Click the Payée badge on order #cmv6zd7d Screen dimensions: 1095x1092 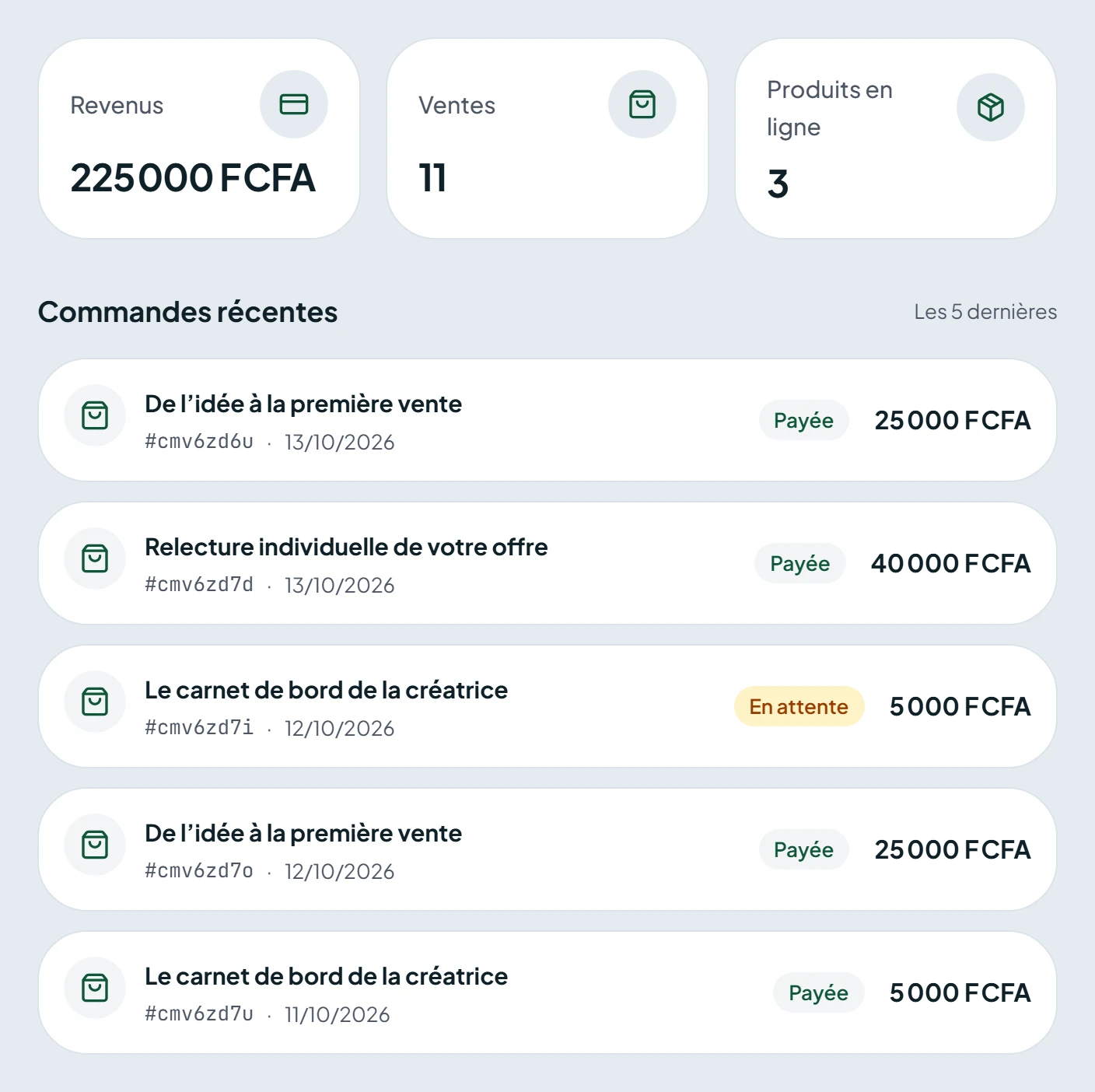[x=800, y=563]
